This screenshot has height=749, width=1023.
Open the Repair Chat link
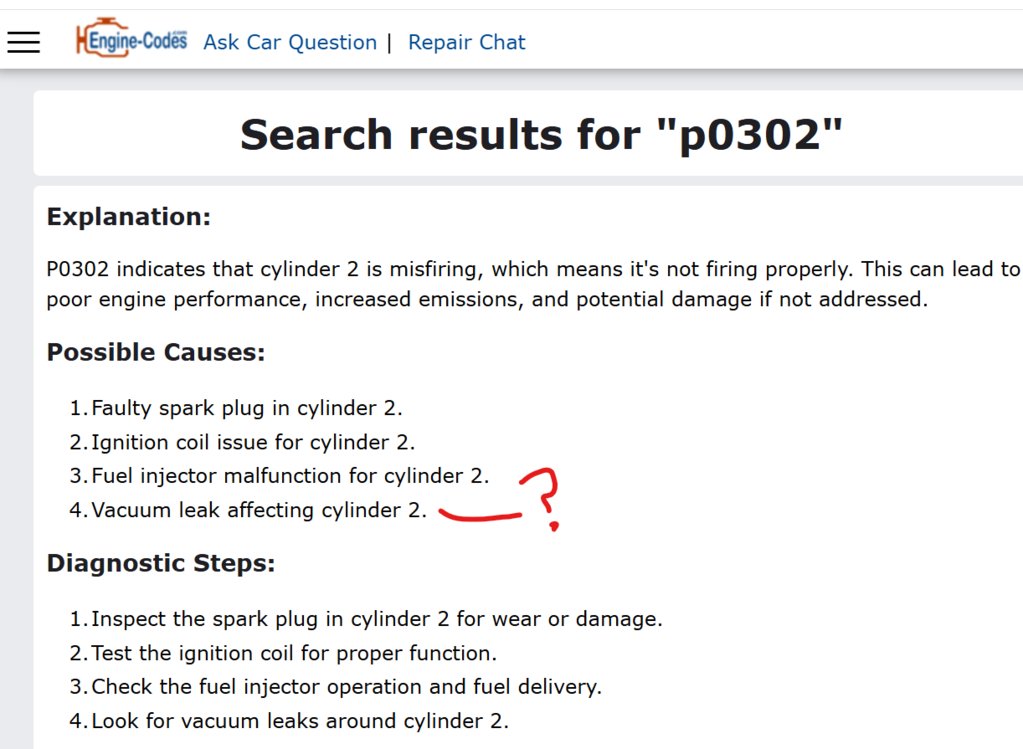point(466,42)
